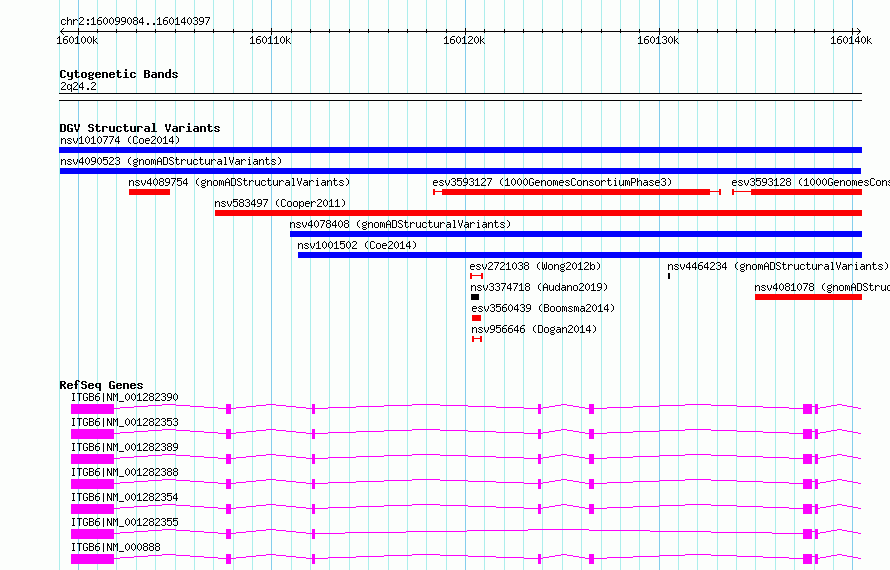The width and height of the screenshot is (890, 570).
Task: Open the ITGB6|NM_001282388 transcript label
Action: [x=125, y=472]
